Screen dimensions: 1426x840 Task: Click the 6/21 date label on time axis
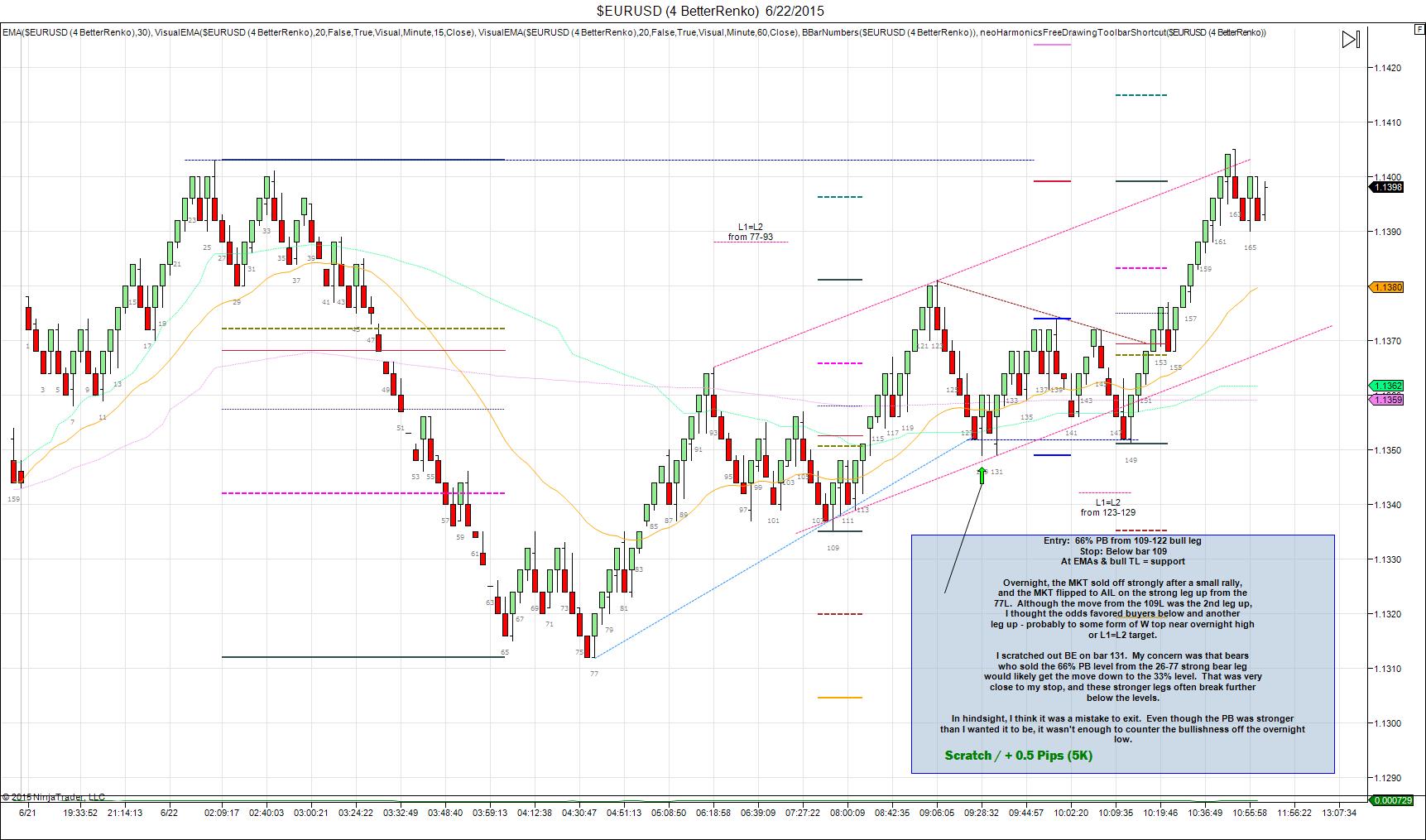coord(28,813)
